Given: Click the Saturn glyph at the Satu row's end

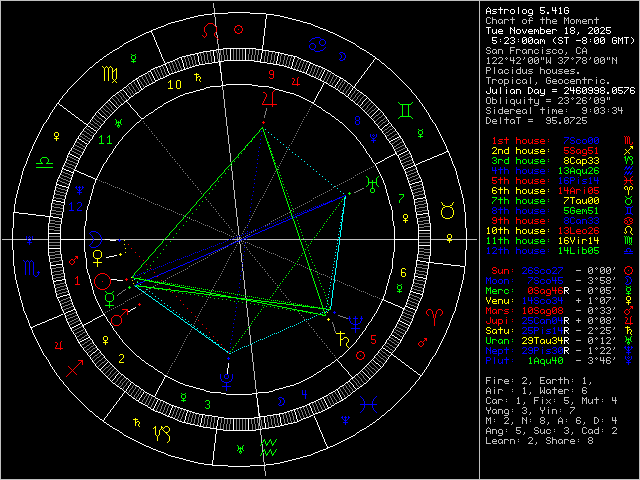Looking at the screenshot, I should click(x=629, y=330).
